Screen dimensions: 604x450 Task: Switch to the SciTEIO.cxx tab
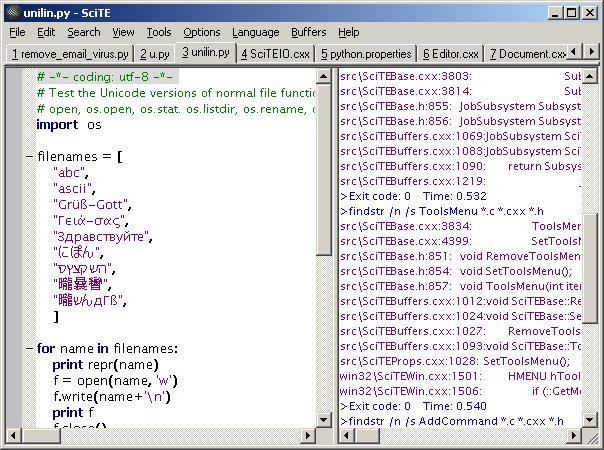(x=275, y=54)
